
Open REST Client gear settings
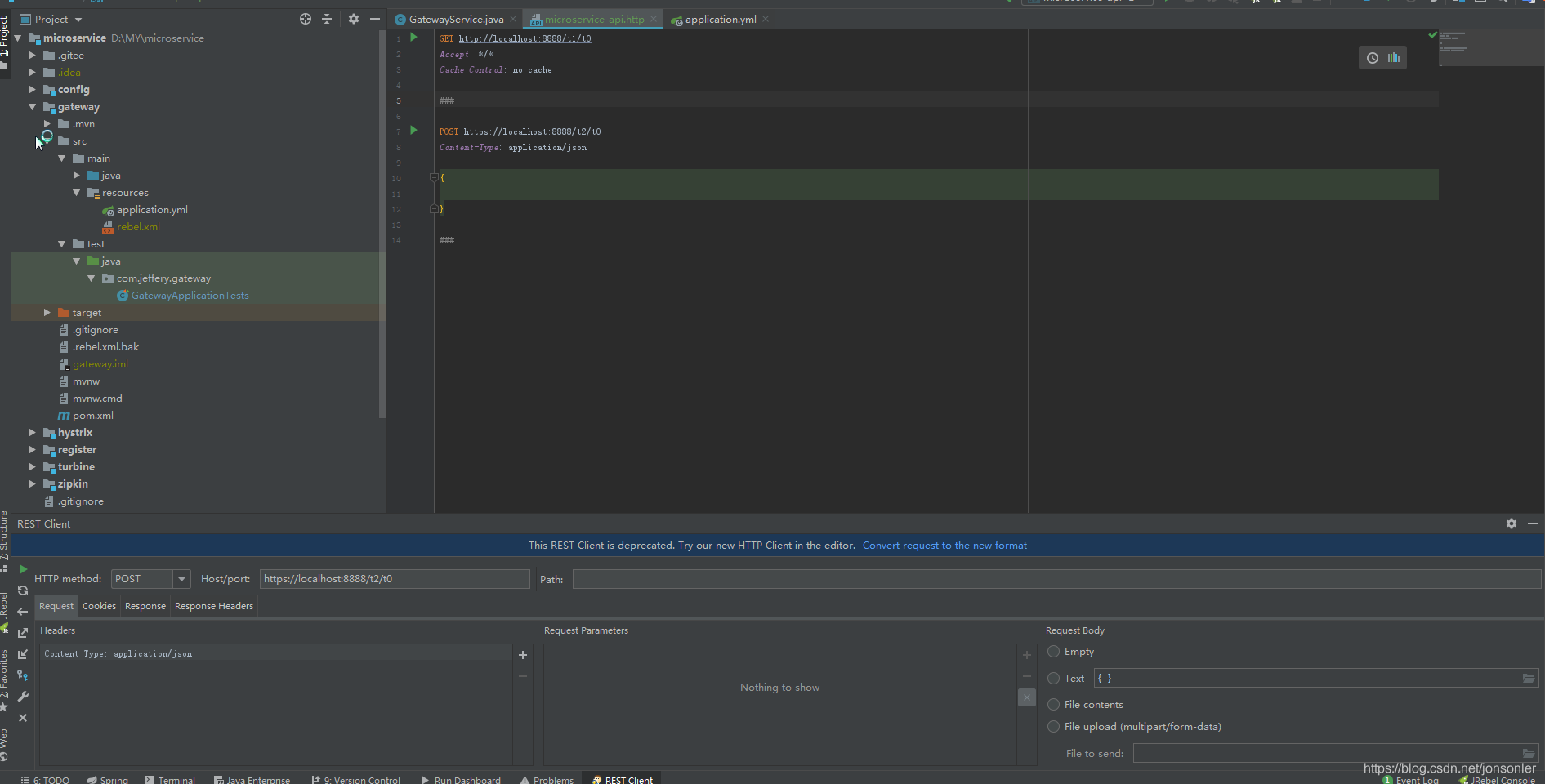pos(1512,523)
